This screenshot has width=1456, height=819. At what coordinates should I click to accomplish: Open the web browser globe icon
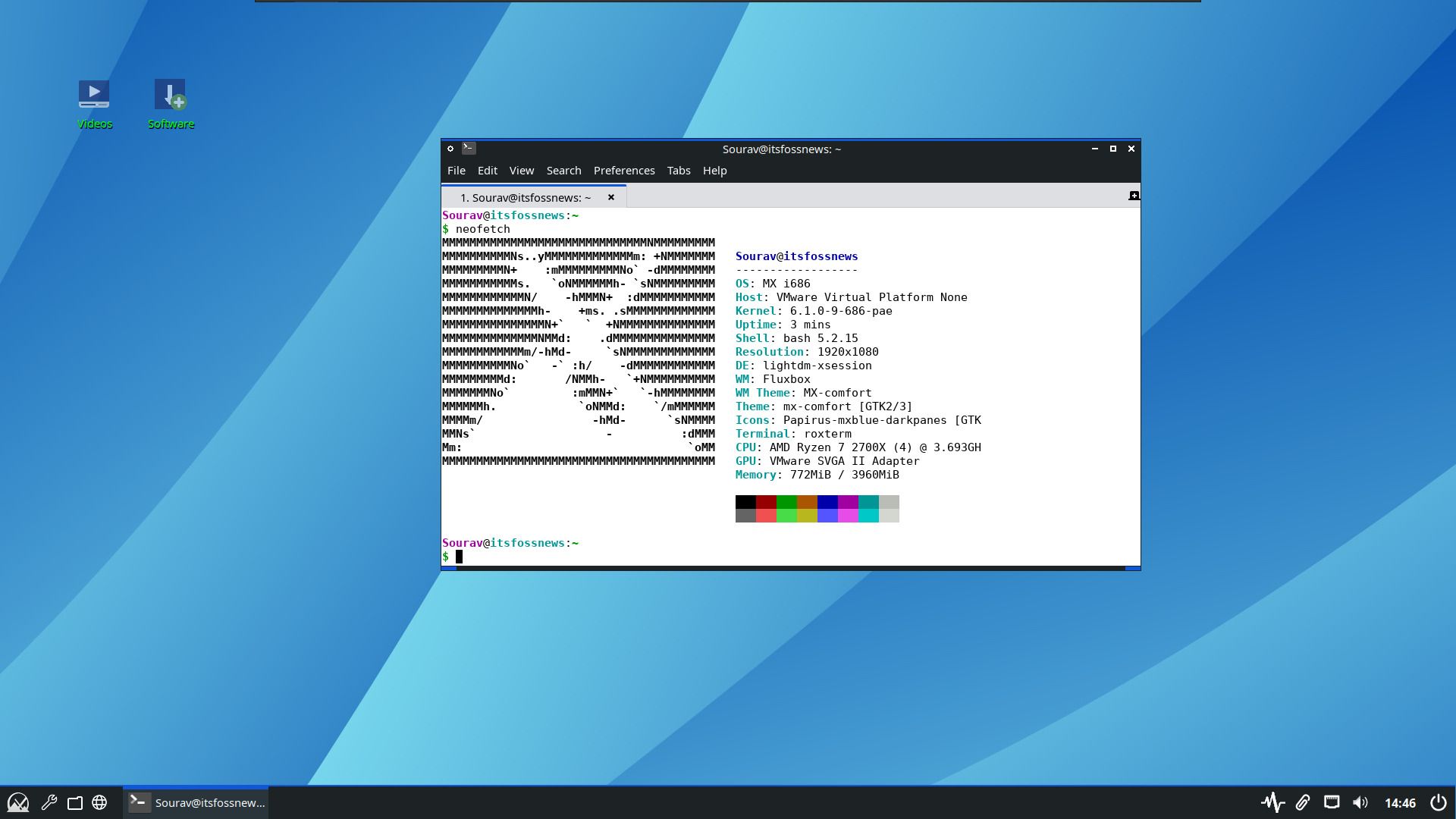click(99, 802)
